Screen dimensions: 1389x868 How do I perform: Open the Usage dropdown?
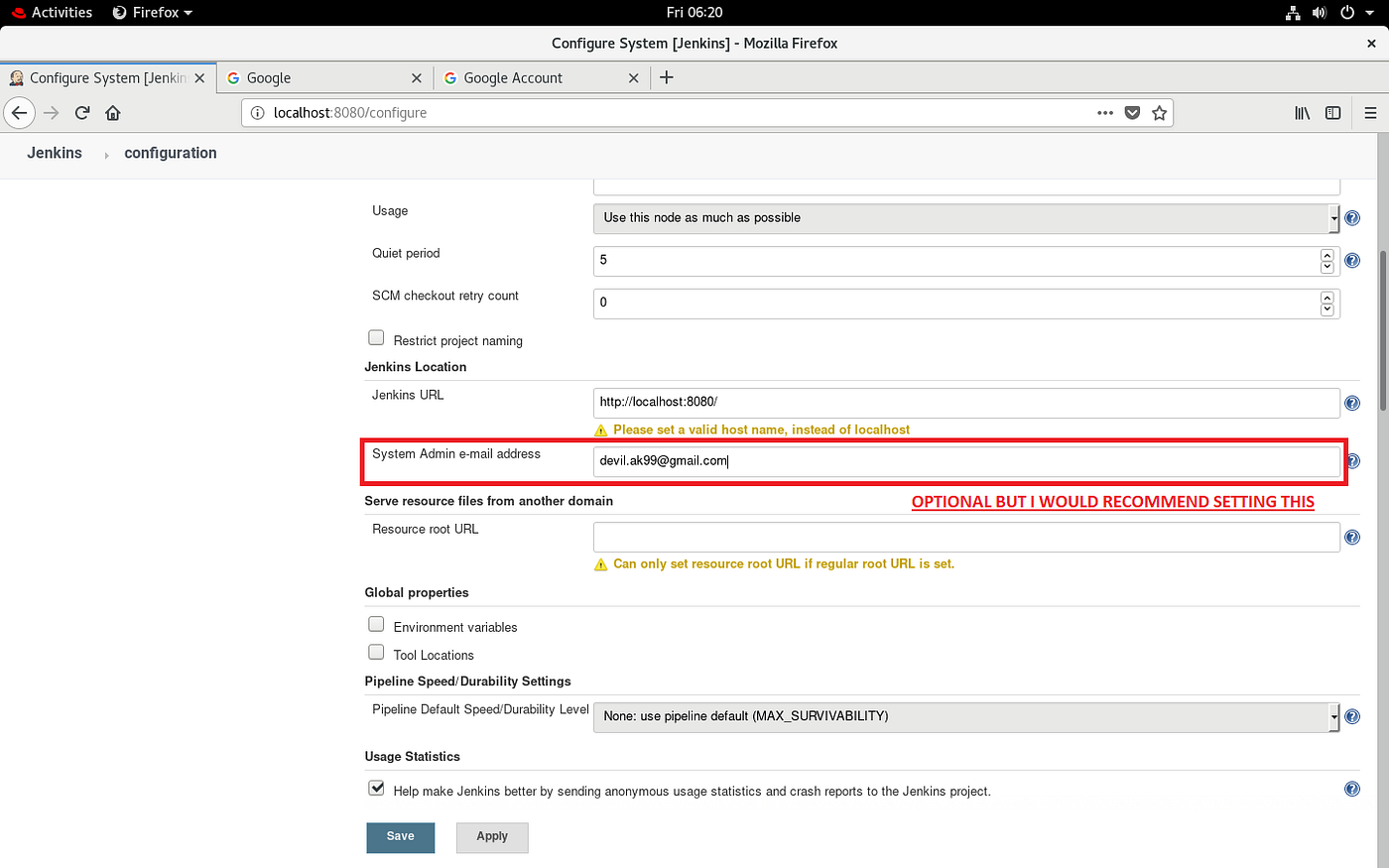966,218
